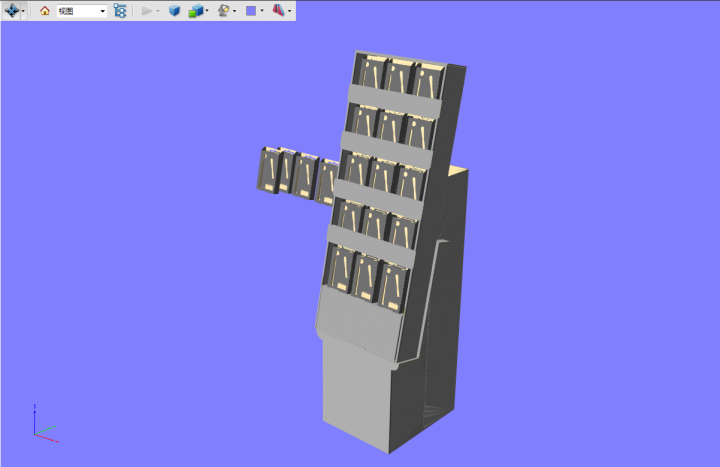Open the Model Render Mode dropdown arrow
This screenshot has width=720, height=467.
[207, 12]
